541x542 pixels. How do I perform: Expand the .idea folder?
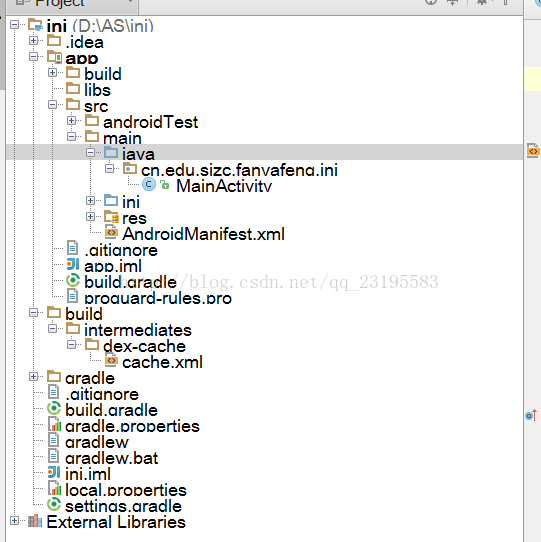click(x=34, y=40)
